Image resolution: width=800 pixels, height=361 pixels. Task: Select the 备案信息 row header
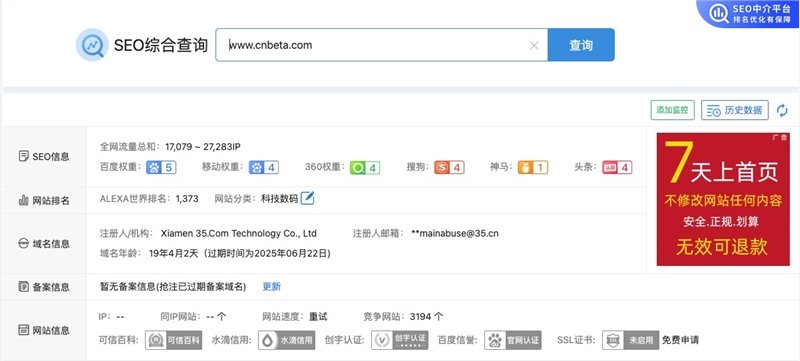(x=44, y=287)
